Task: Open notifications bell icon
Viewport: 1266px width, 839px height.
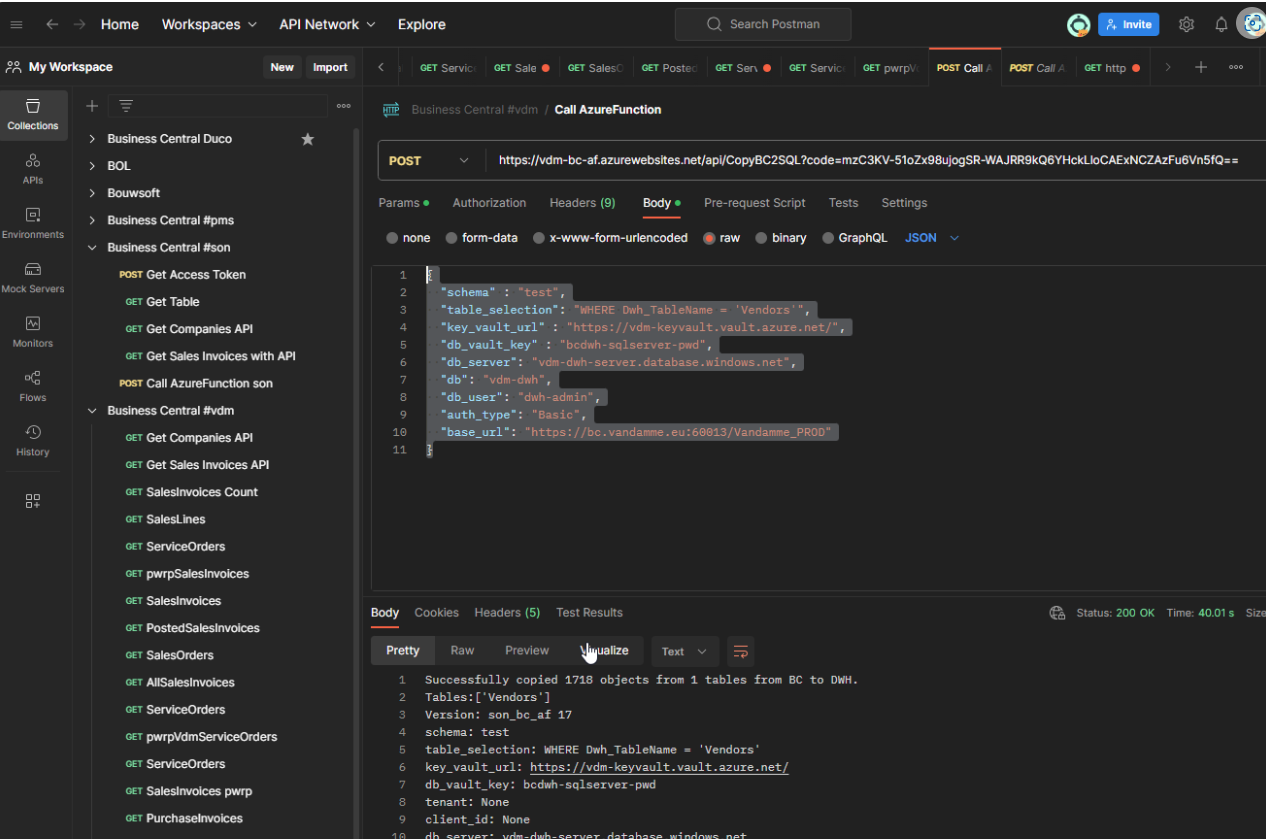Action: coord(1221,24)
